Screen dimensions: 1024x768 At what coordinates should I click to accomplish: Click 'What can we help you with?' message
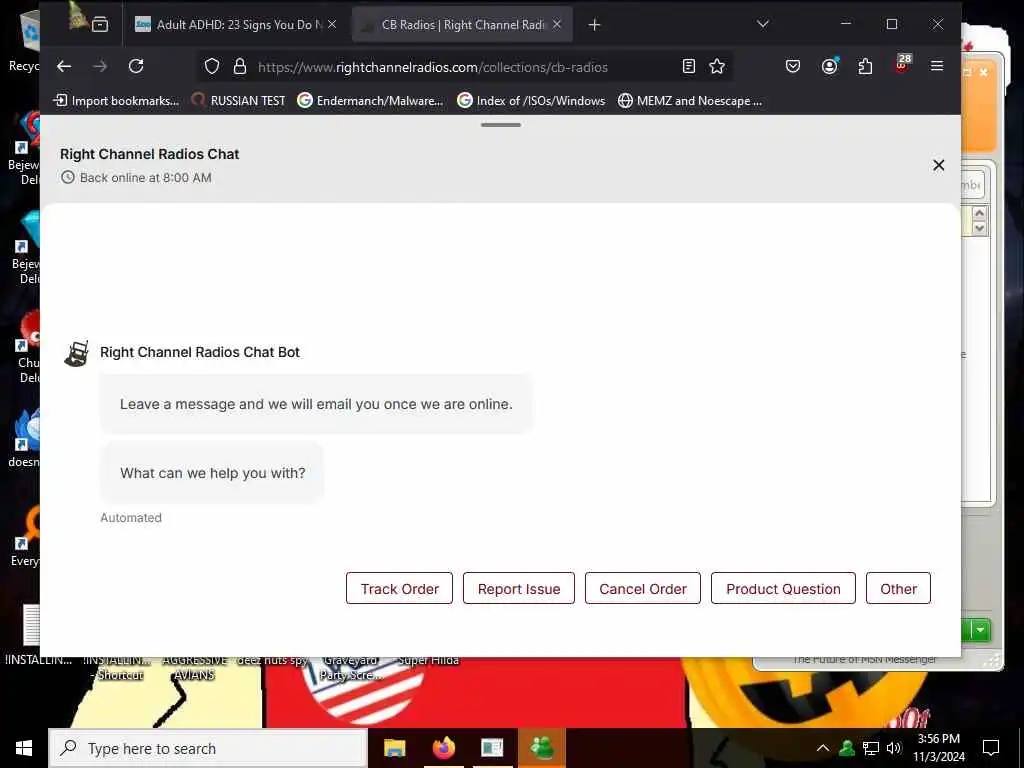click(212, 473)
